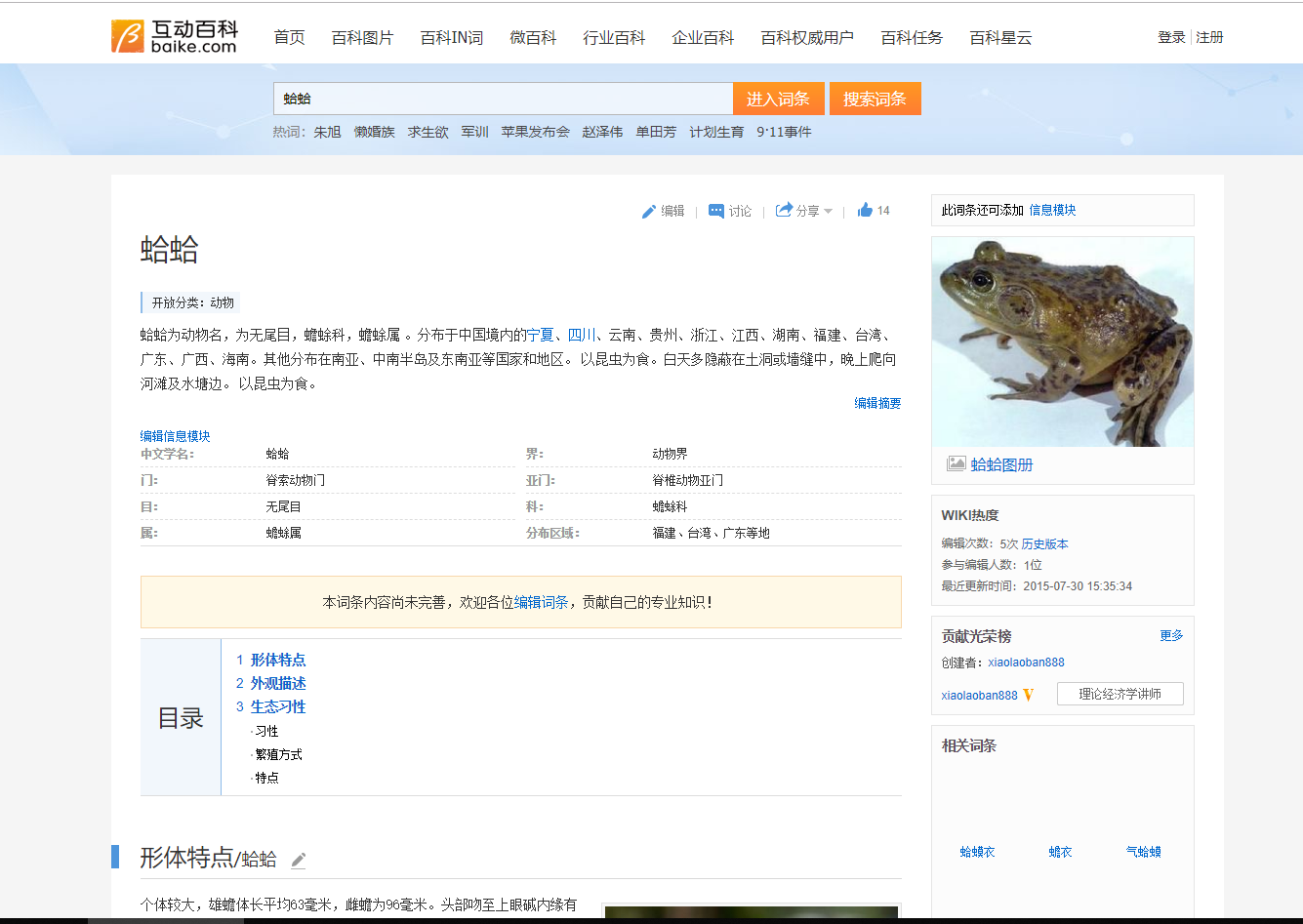Open 百科星云 navigation item
Screen dimensions: 1303x924
1000,37
